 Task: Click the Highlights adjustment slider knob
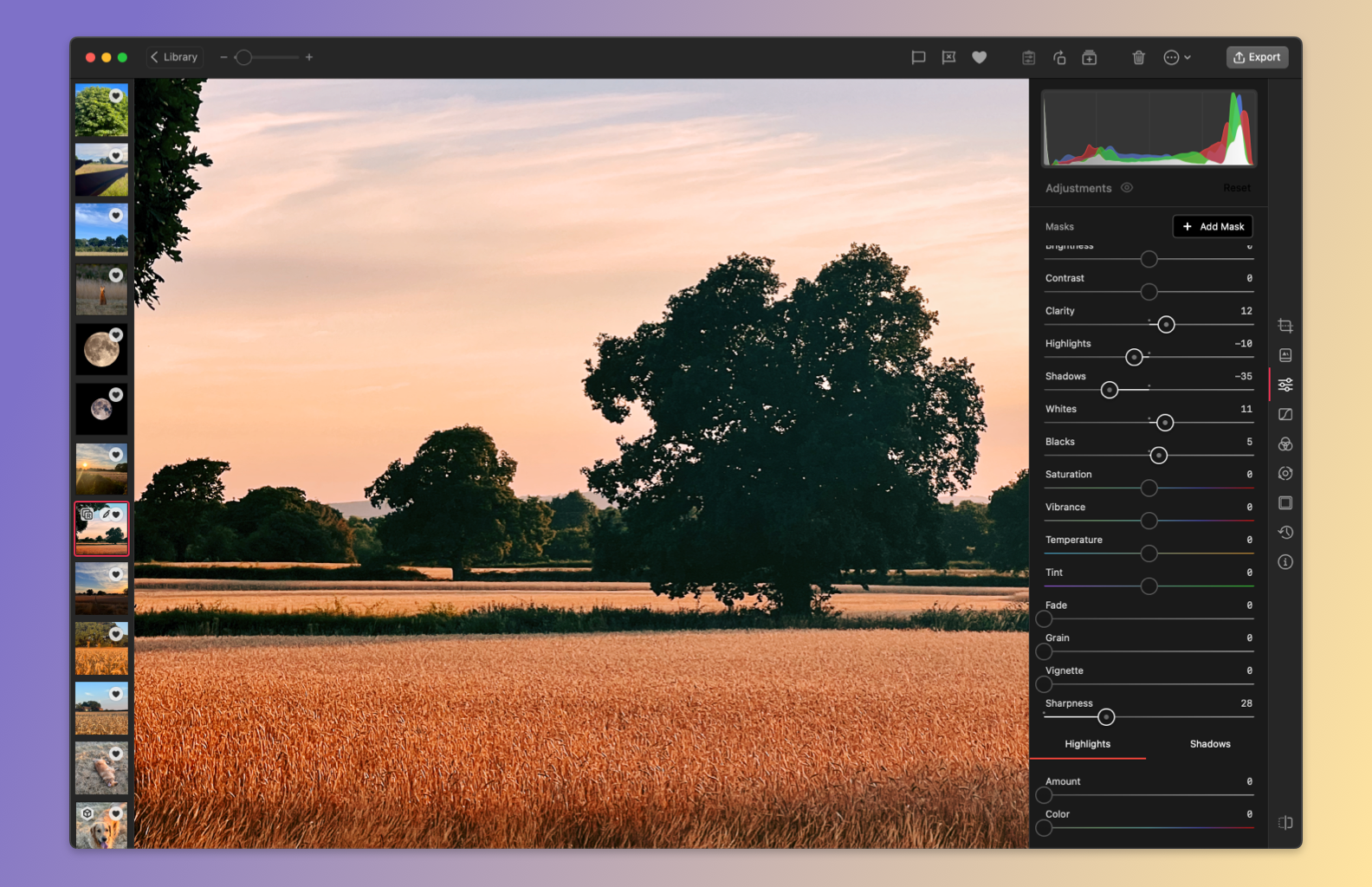[1134, 357]
